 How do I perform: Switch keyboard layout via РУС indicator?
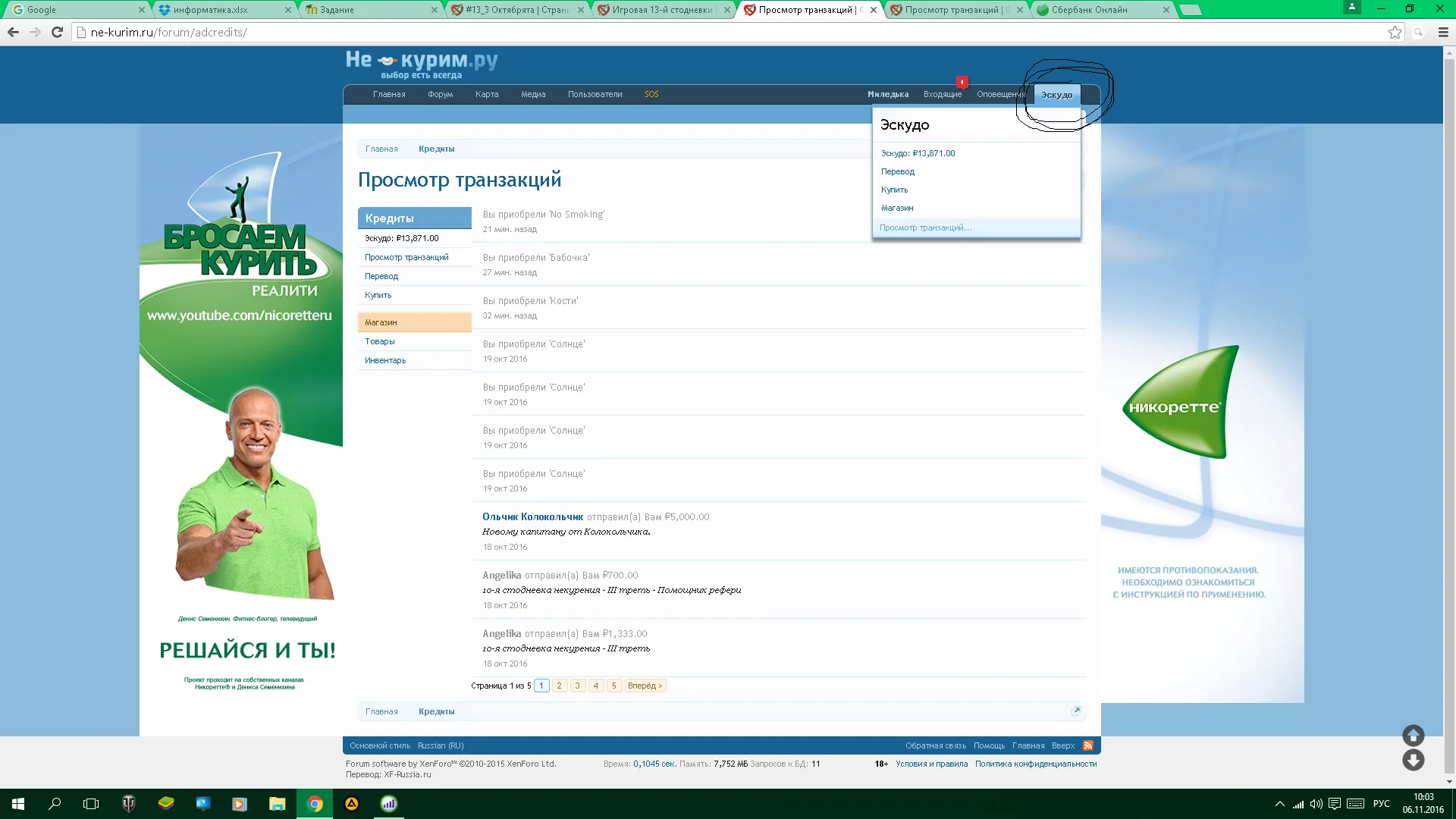[1382, 804]
